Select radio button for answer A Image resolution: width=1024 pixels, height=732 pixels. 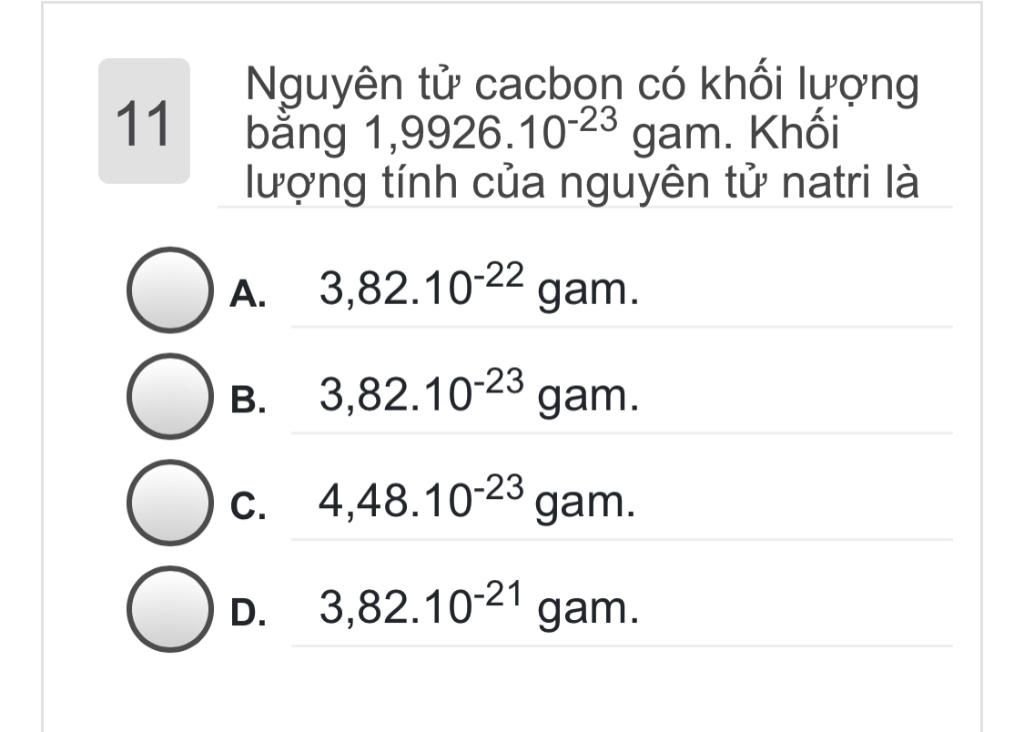(x=170, y=290)
